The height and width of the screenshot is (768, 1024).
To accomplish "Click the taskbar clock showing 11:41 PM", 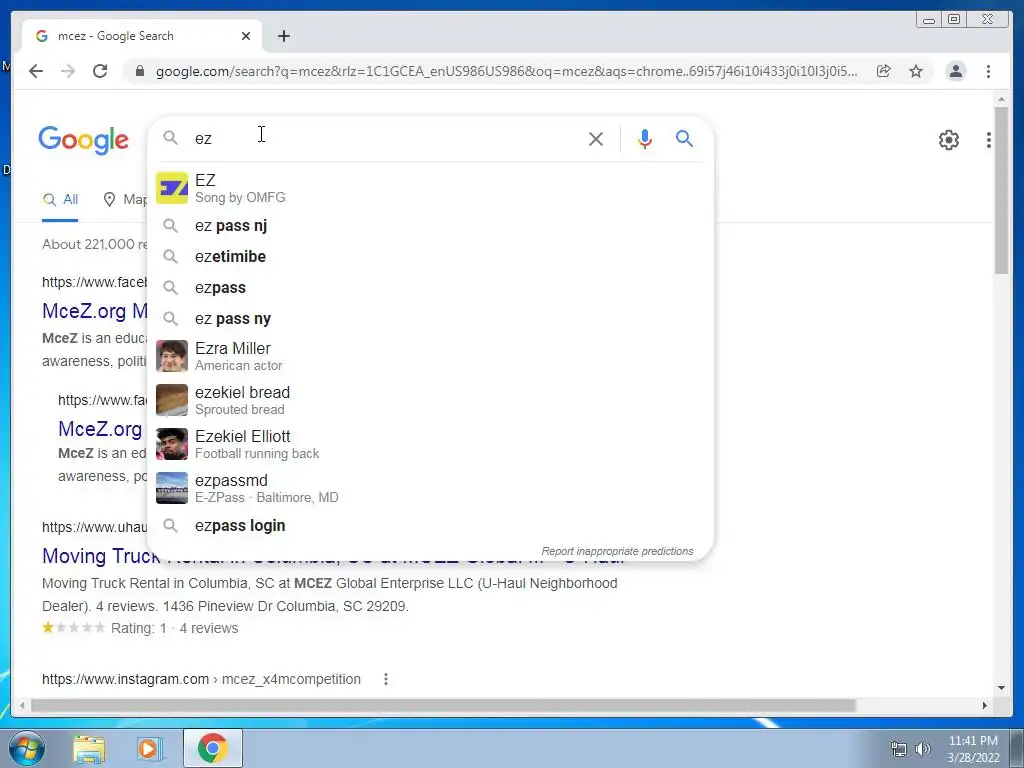I will [x=973, y=749].
